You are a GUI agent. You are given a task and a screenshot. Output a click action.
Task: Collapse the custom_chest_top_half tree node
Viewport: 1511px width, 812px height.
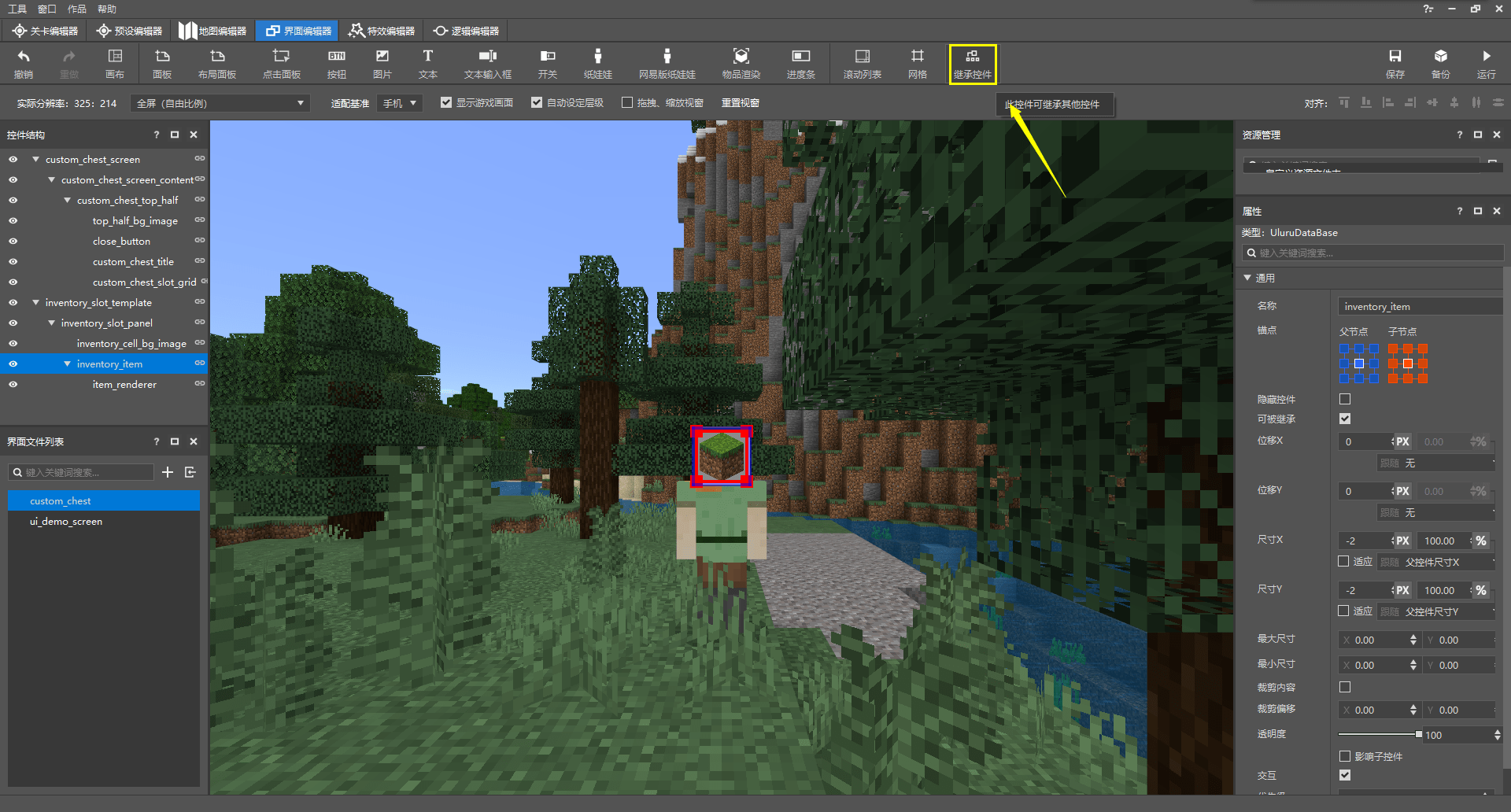(67, 201)
